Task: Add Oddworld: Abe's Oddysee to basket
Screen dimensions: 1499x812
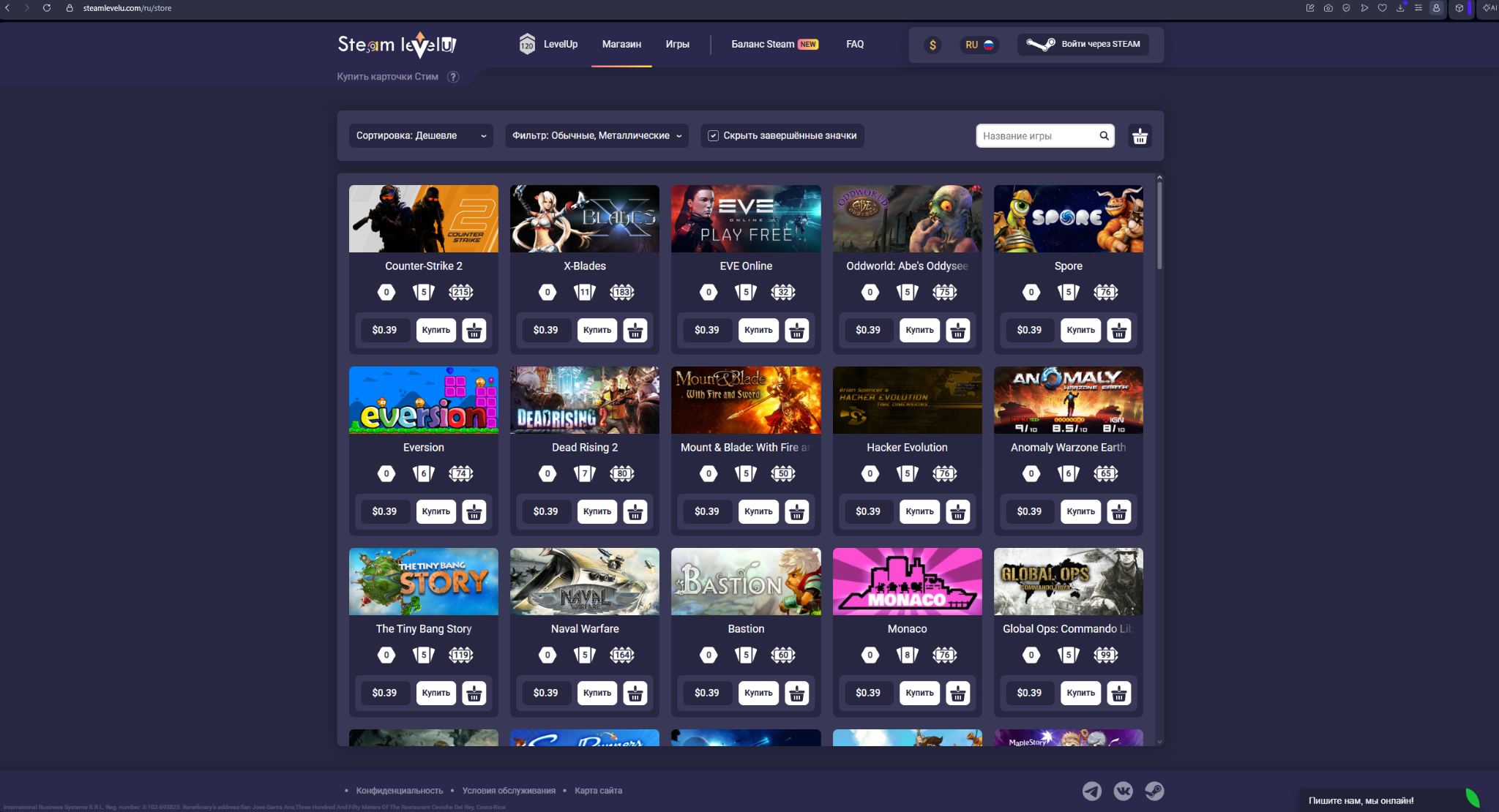Action: [x=957, y=331]
